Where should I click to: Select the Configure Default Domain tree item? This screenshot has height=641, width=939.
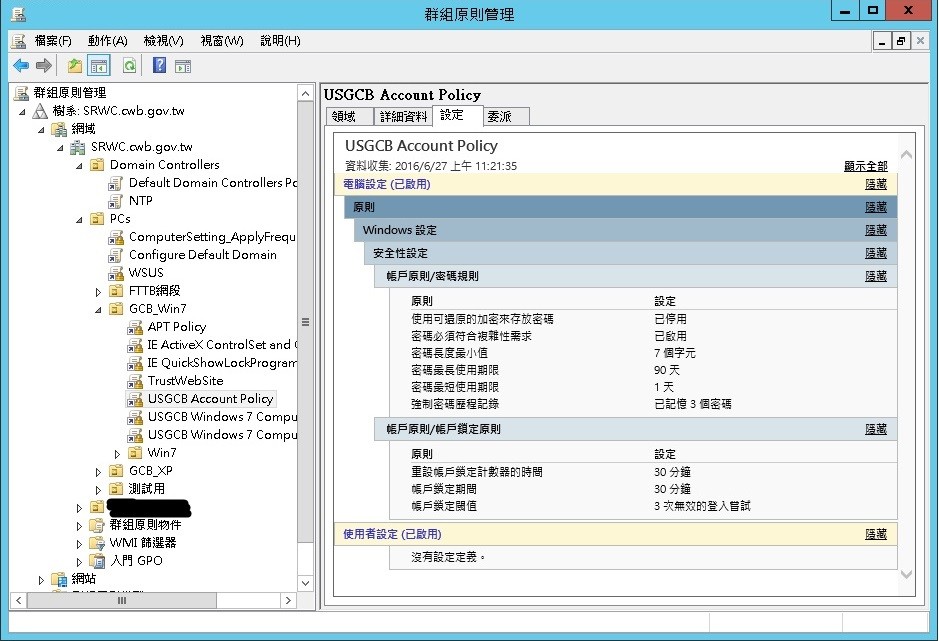[x=202, y=255]
